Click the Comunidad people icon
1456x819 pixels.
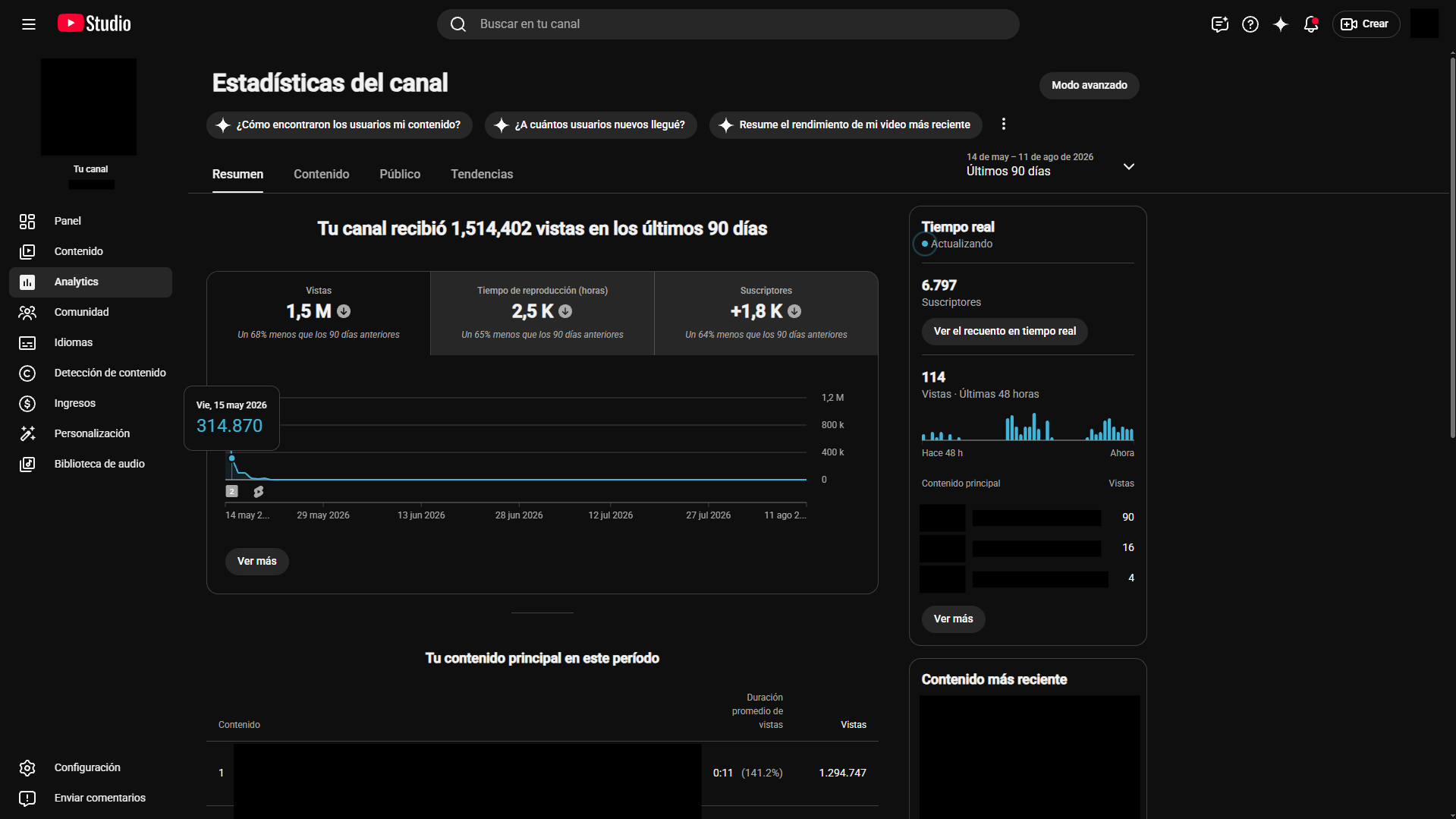[x=27, y=312]
